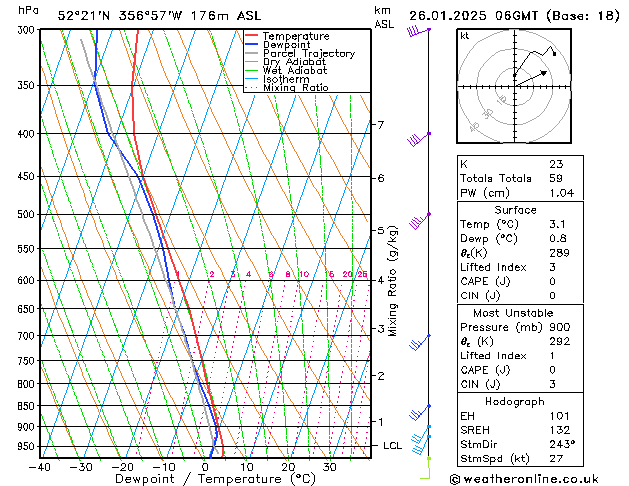Click the Mixing Ratio legend entry
The width and height of the screenshot is (629, 486).
tap(295, 88)
